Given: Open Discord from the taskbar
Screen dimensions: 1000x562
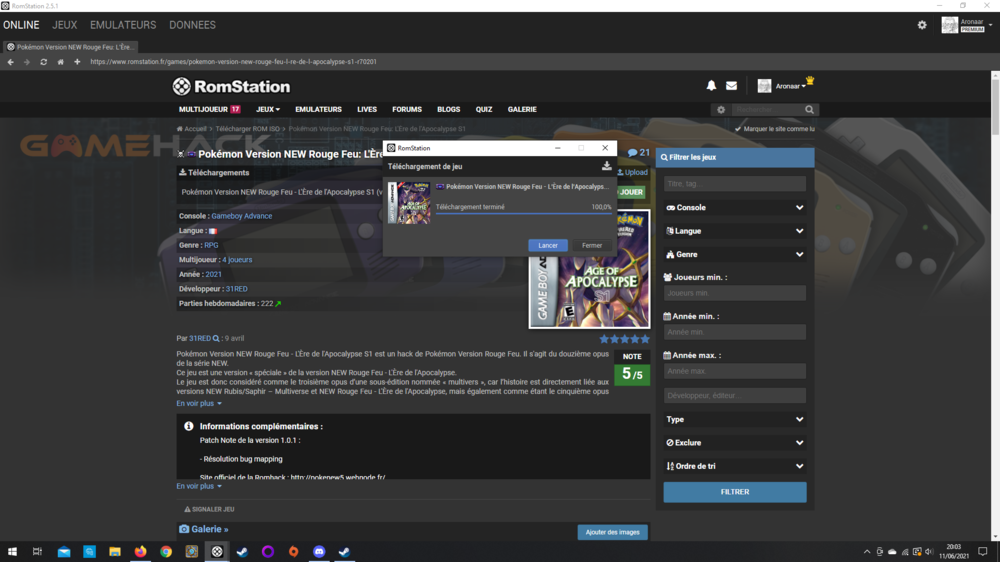Looking at the screenshot, I should click(x=319, y=552).
